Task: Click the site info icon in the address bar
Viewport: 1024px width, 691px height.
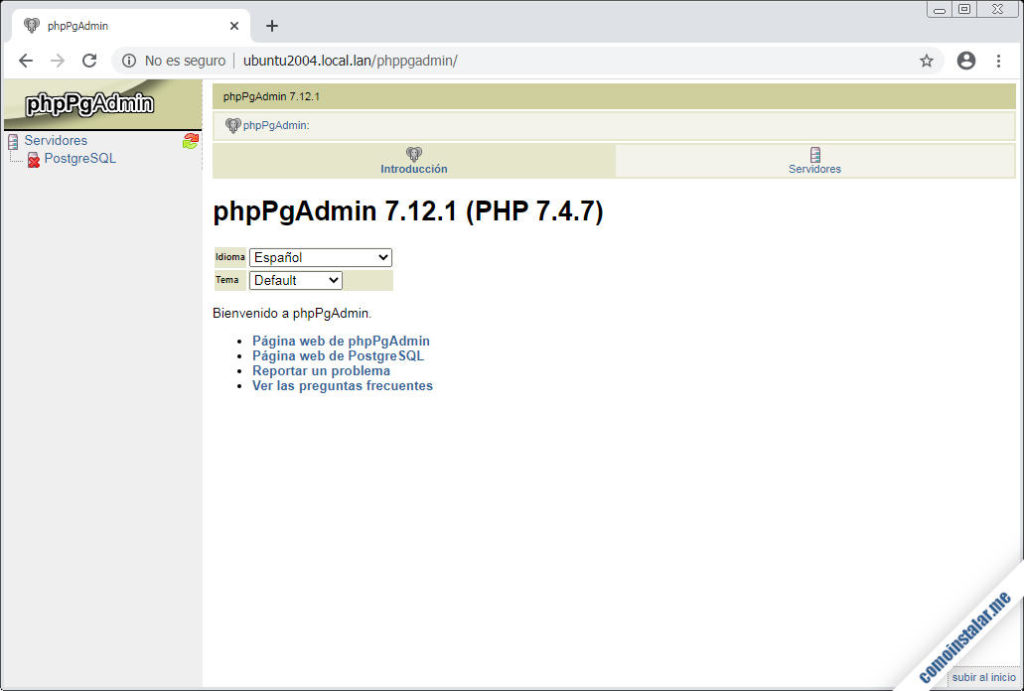Action: 128,60
